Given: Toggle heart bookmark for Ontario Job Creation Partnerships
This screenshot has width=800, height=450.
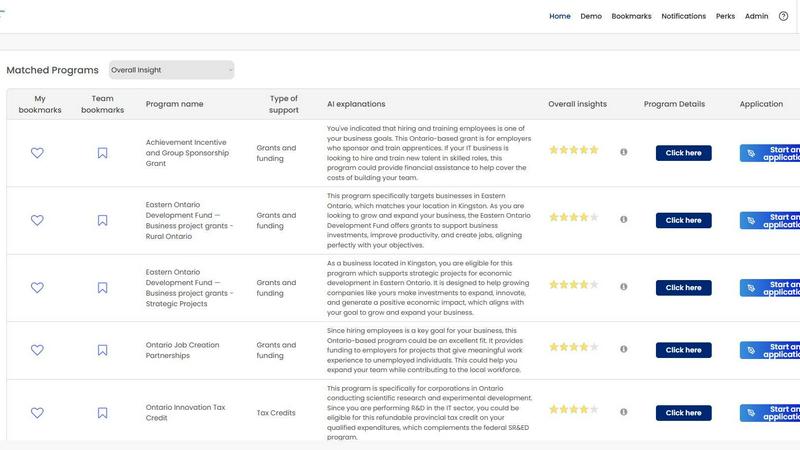Looking at the screenshot, I should point(37,350).
